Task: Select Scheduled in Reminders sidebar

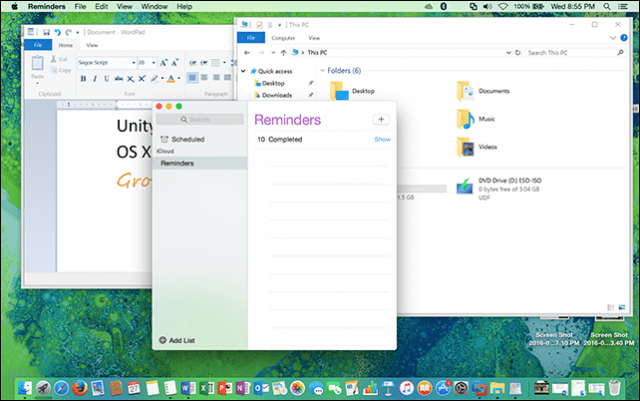Action: tap(182, 139)
